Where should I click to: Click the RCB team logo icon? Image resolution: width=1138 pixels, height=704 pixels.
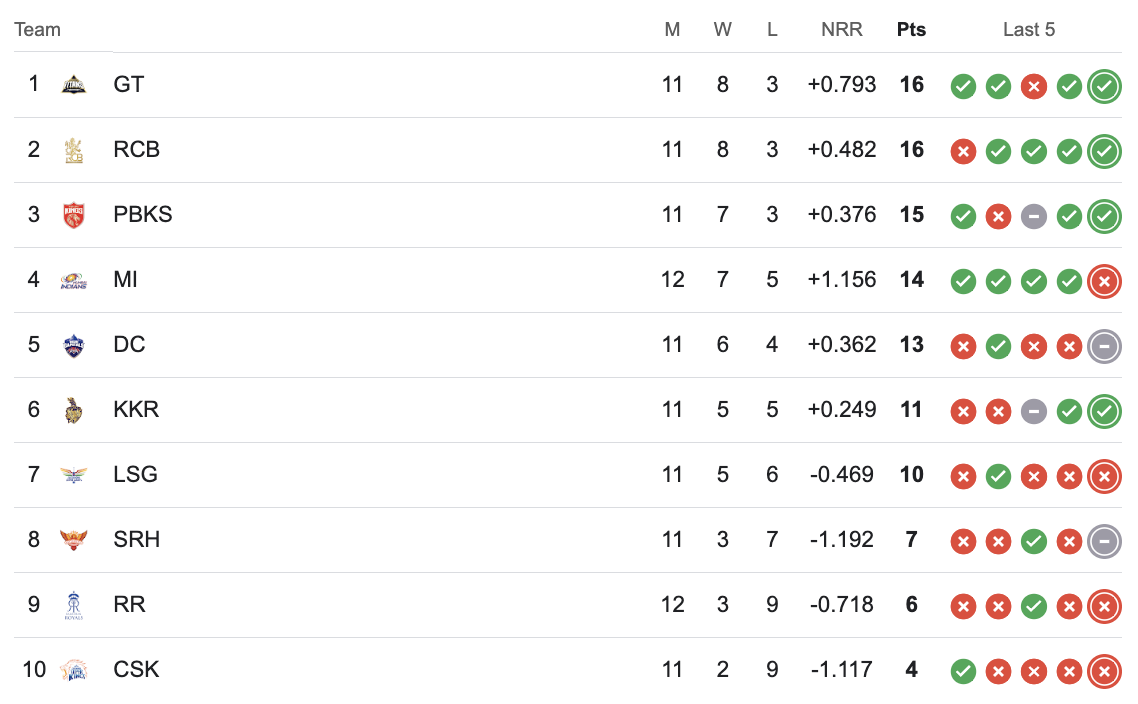click(74, 150)
